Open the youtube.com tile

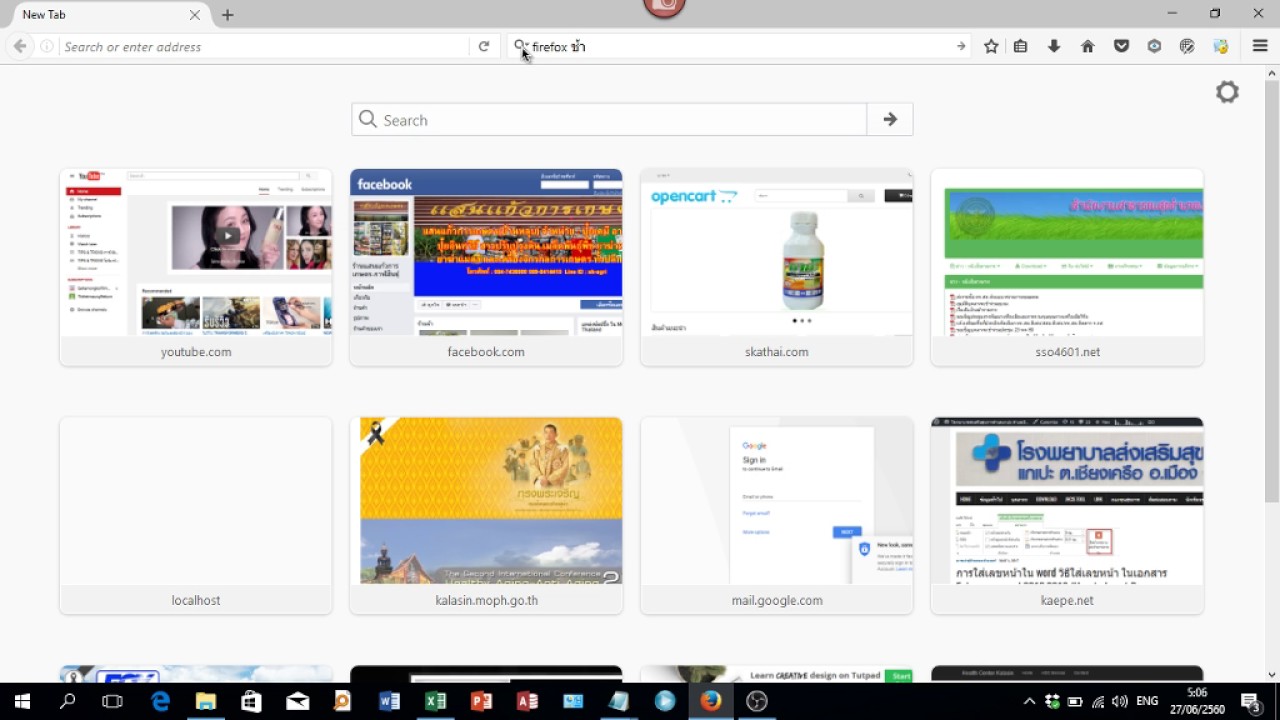tap(196, 267)
